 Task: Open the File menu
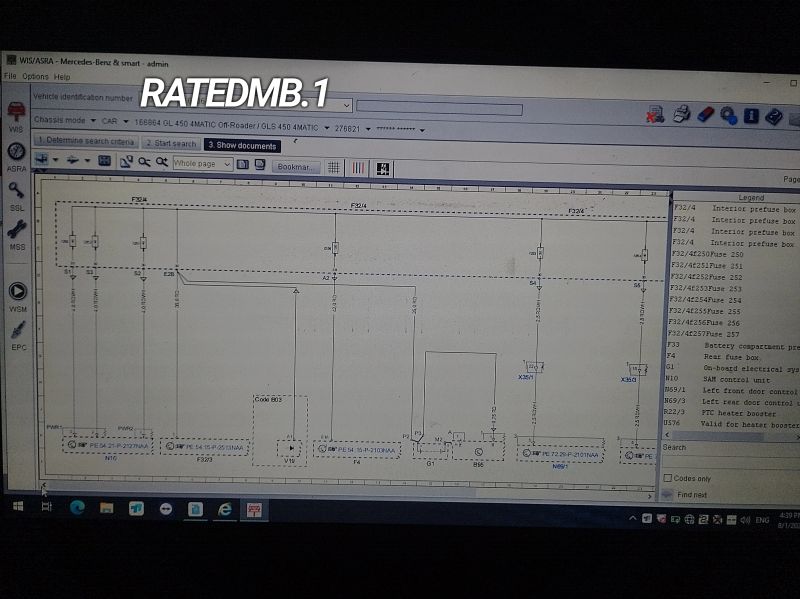point(10,76)
